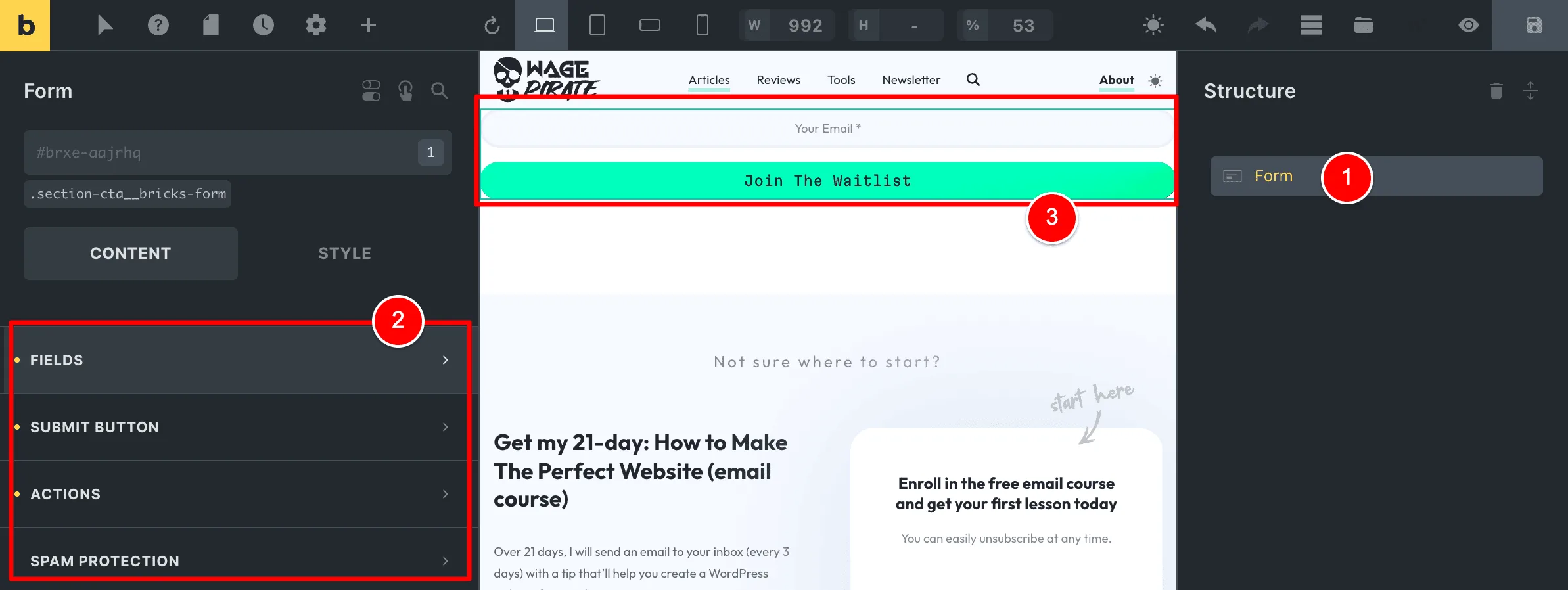This screenshot has height=590, width=1568.
Task: Select the pointer cursor tool icon
Action: [x=105, y=26]
